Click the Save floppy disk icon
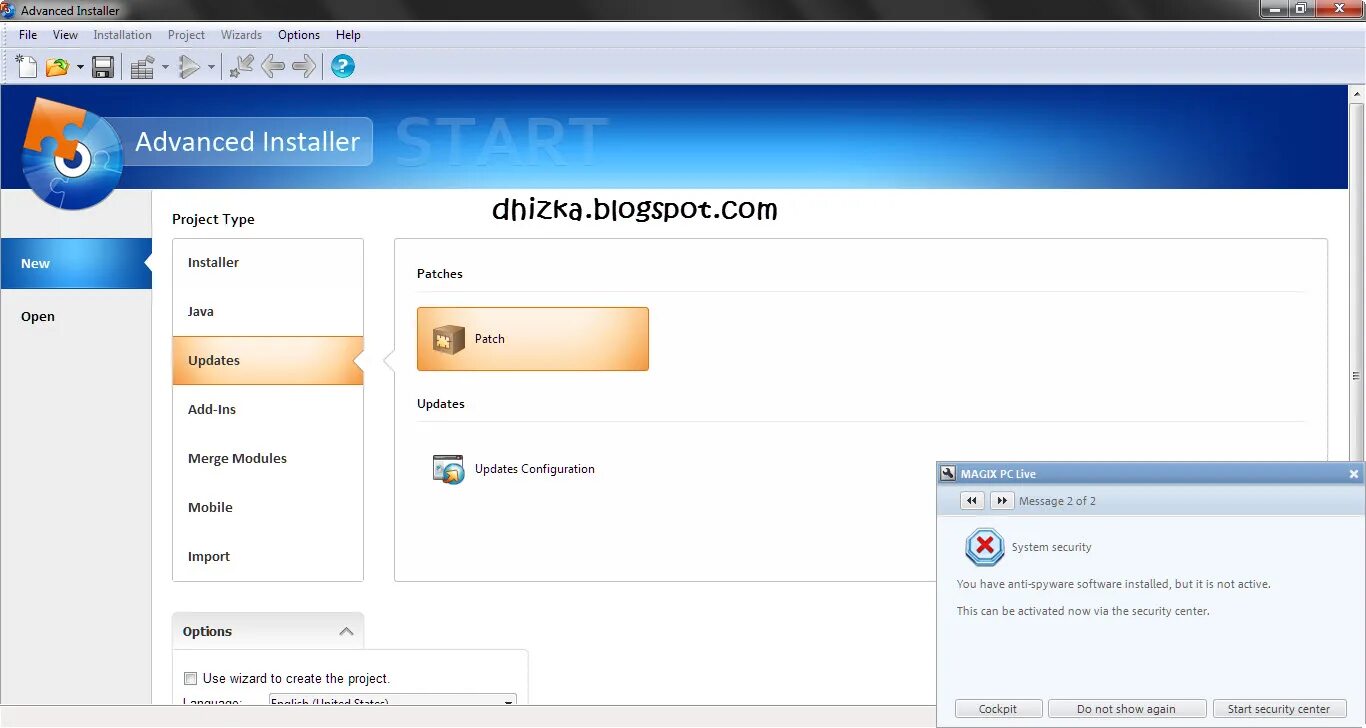The width and height of the screenshot is (1366, 728). [103, 67]
